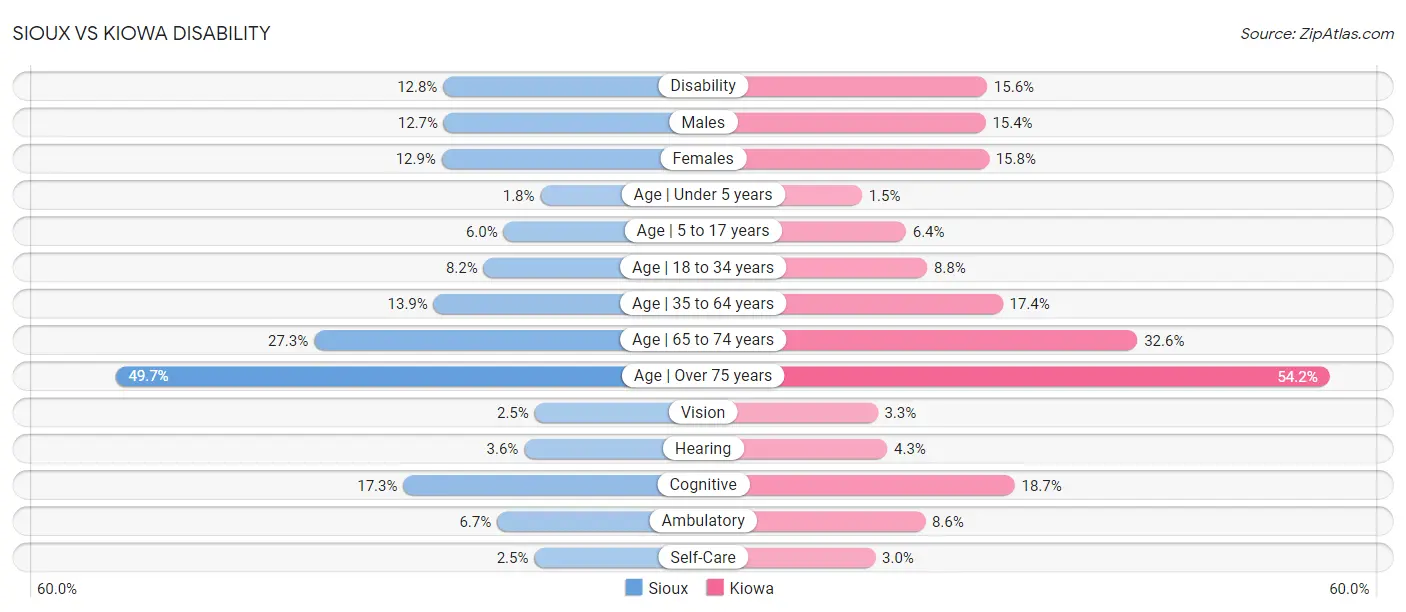
Task: Click the Sioux vs Kiowa Disability title
Action: (142, 33)
